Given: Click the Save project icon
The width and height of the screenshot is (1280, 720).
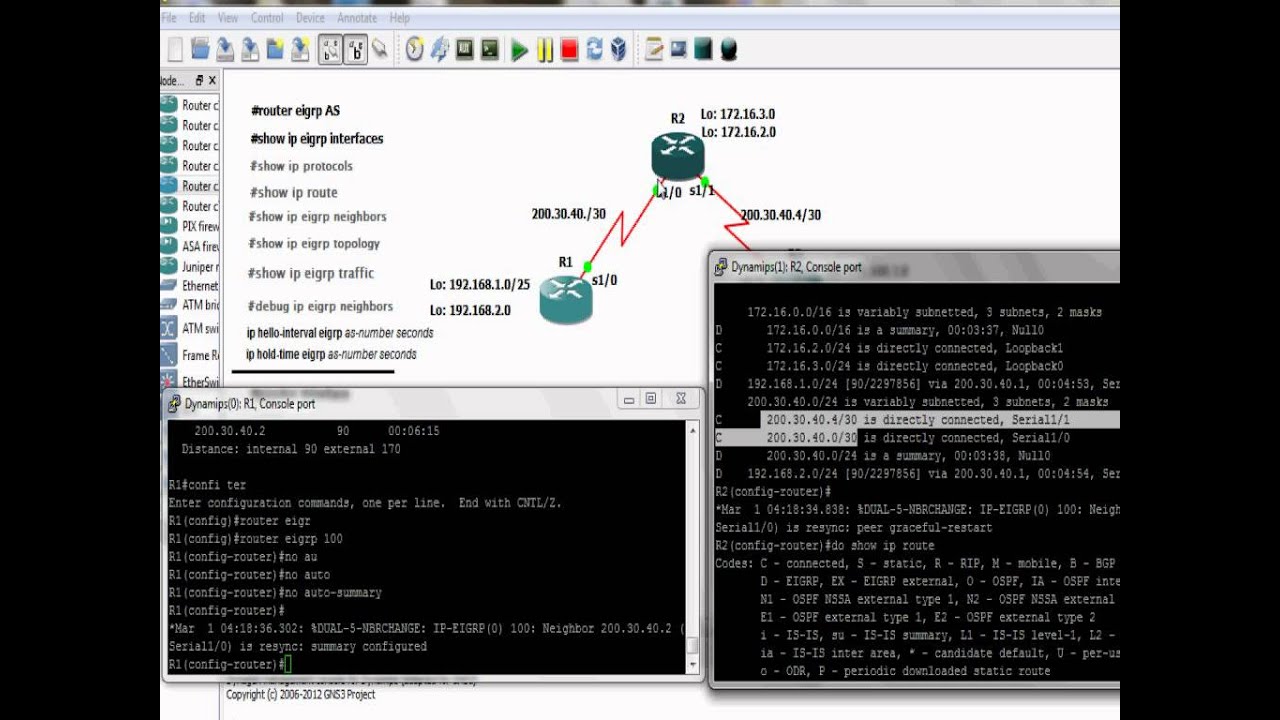Looking at the screenshot, I should (225, 49).
